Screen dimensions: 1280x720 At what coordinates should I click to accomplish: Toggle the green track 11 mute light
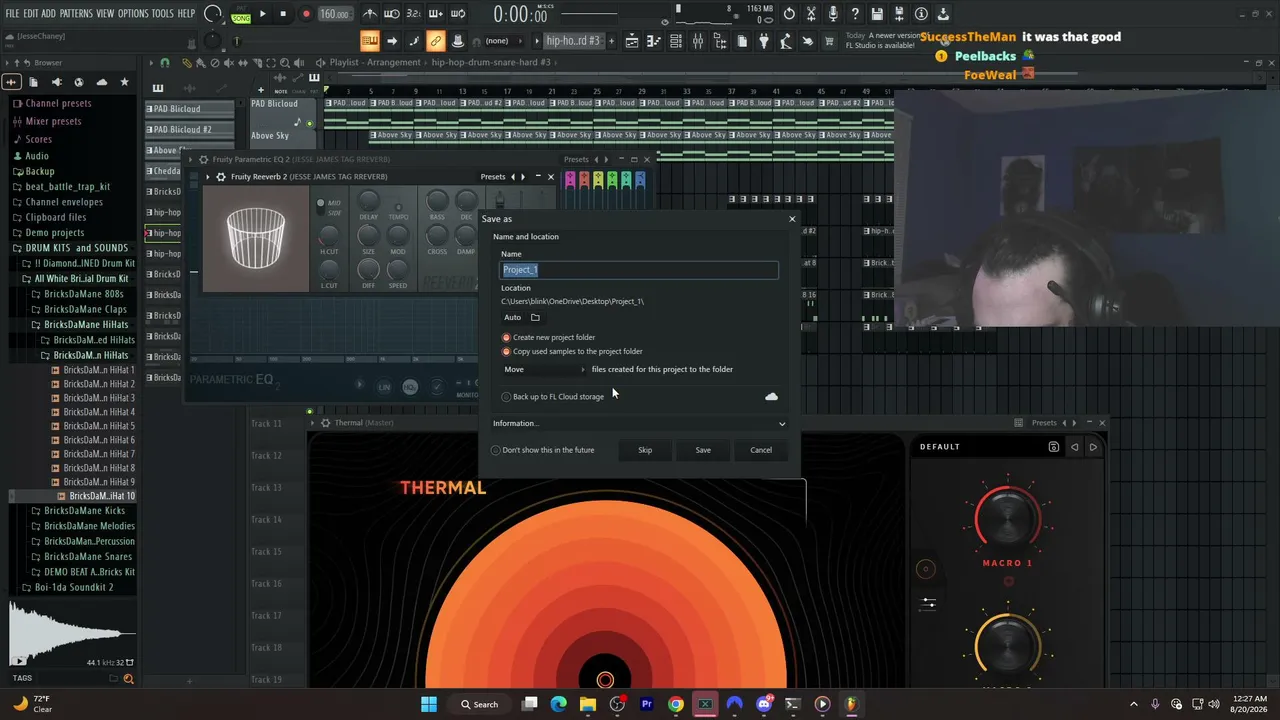[310, 411]
